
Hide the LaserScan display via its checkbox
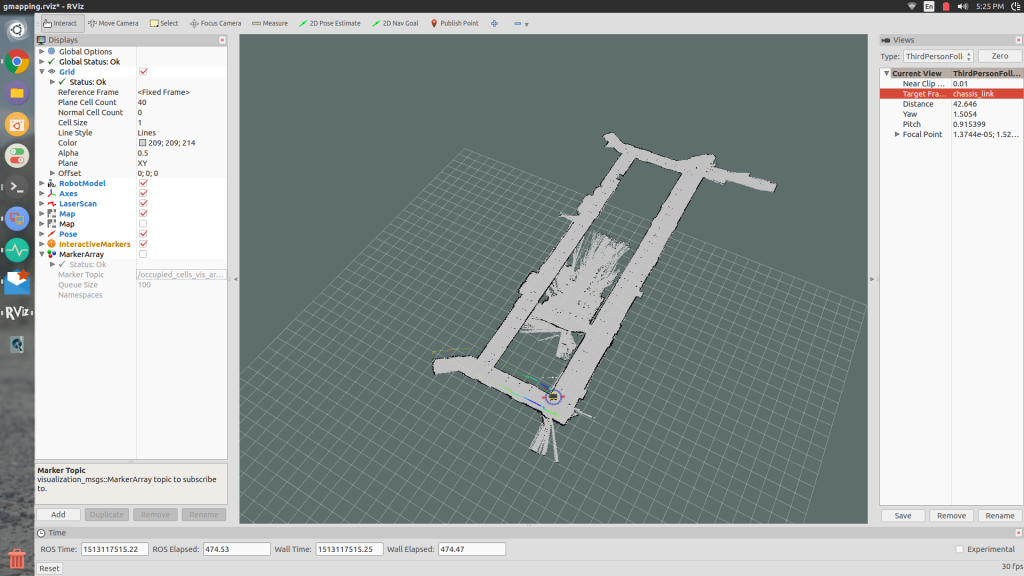(143, 204)
